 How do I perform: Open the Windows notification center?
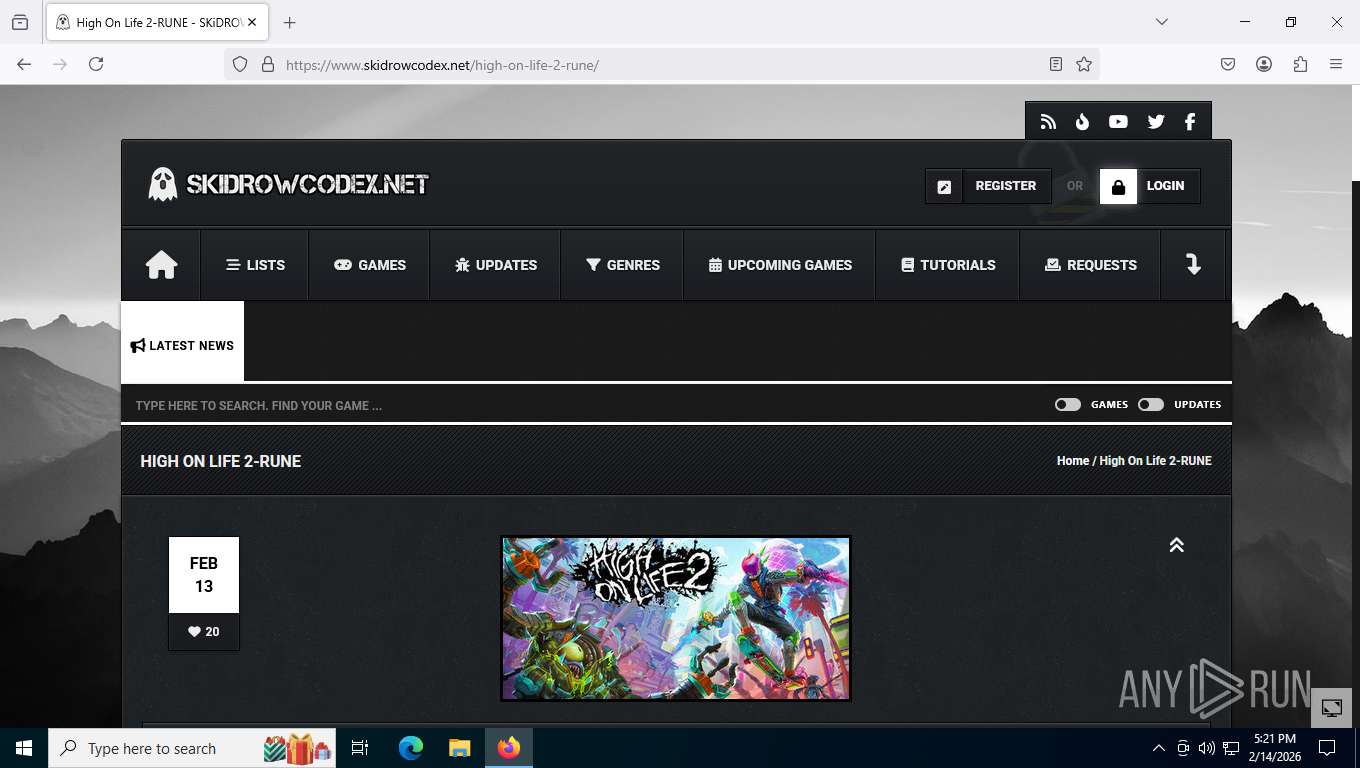pyautogui.click(x=1327, y=748)
